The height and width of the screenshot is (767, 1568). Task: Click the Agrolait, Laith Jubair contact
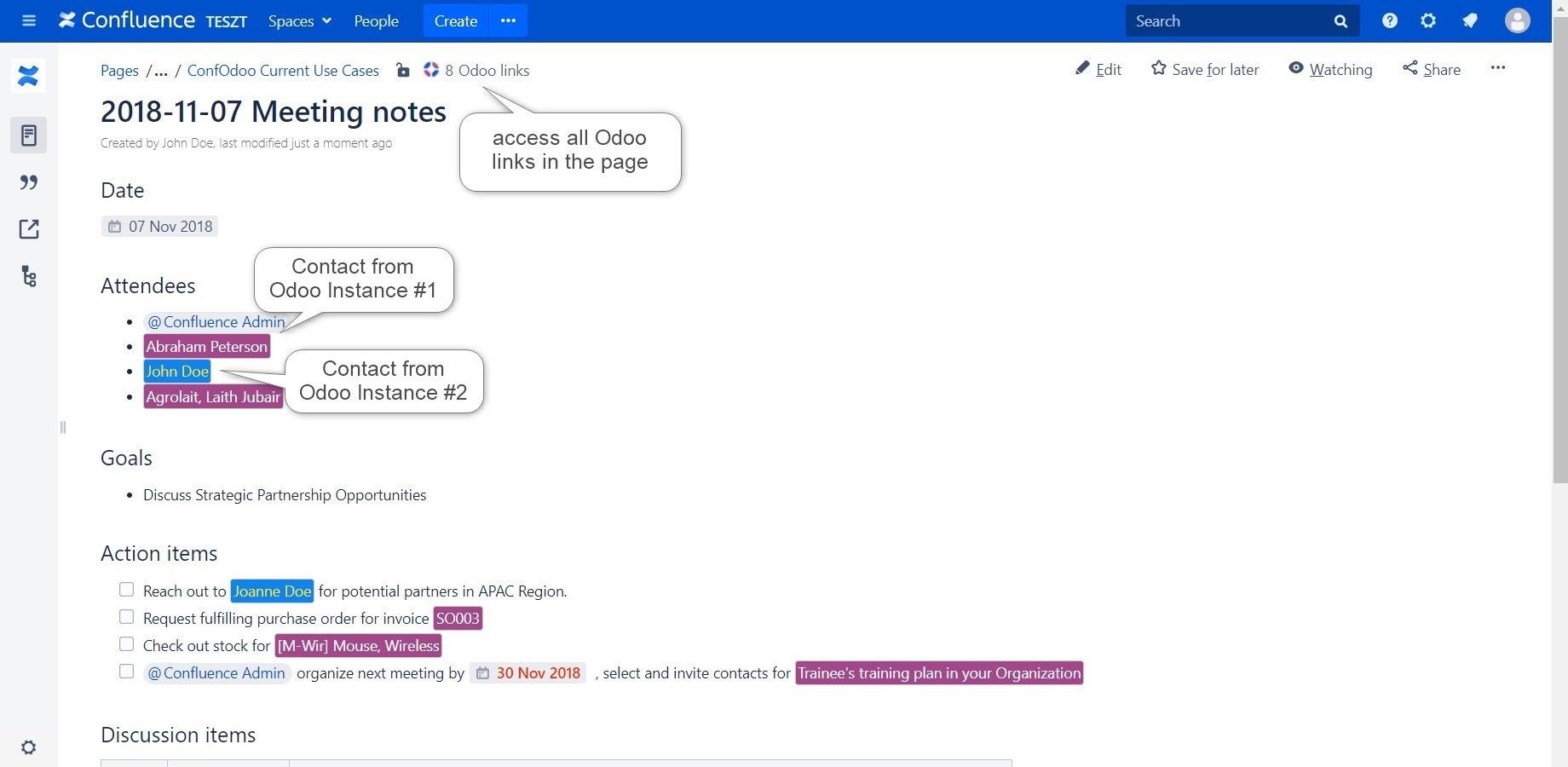[213, 396]
